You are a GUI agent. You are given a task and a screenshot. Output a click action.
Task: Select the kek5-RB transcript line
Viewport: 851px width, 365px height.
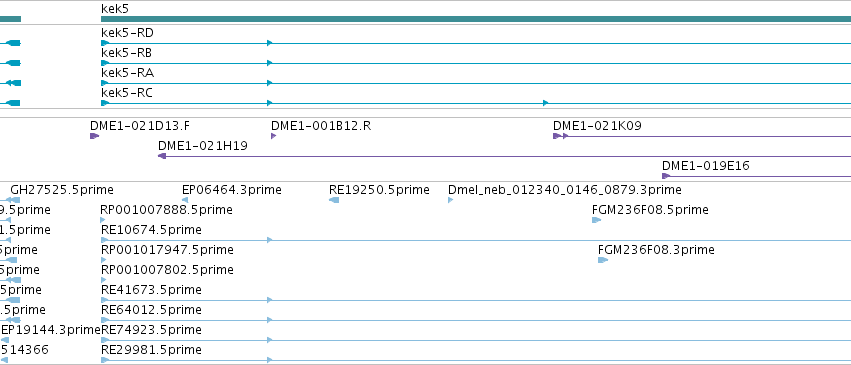tap(476, 63)
